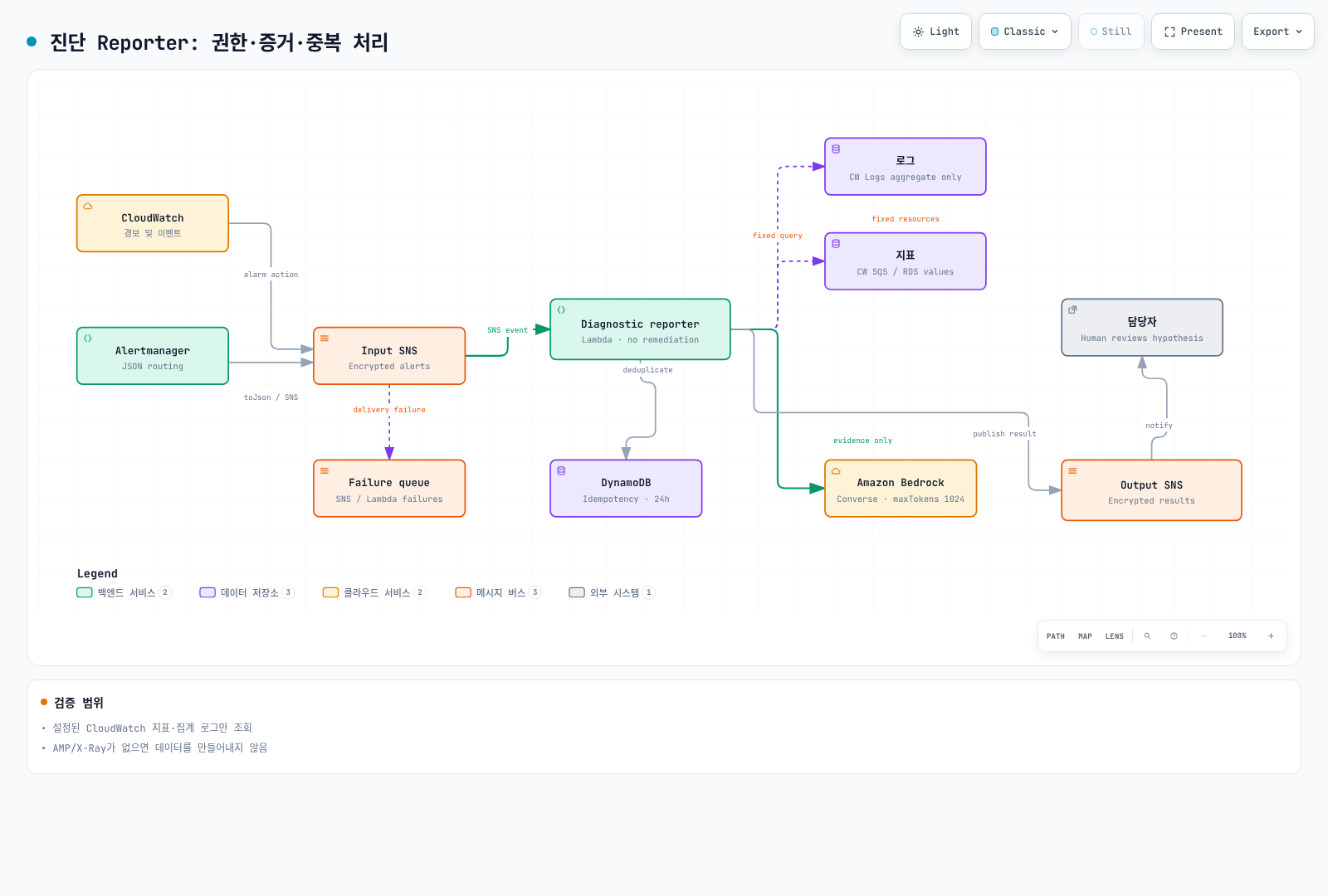This screenshot has width=1328, height=896.
Task: Toggle the 외부 시스템 legend filter
Action: [612, 592]
